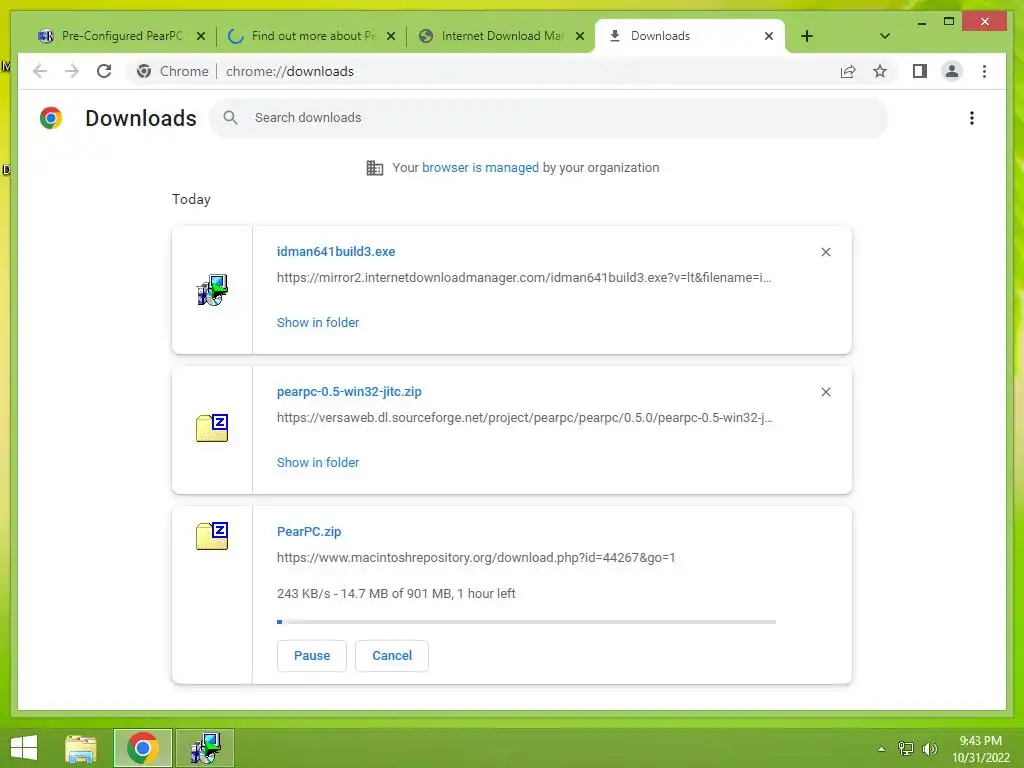Screen dimensions: 1024x768
Task: Click the macintoshrepository.org source URL
Action: point(476,558)
